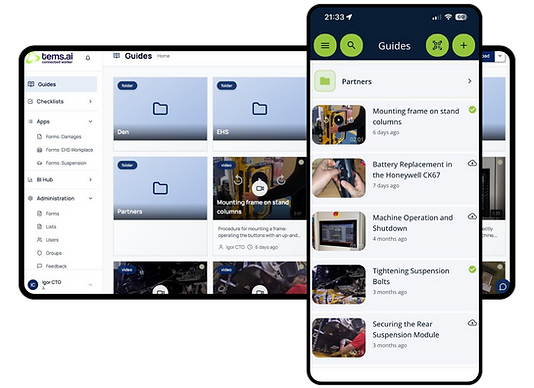Open Battery Replacement in the Honeywell CK67 guide

(412, 170)
